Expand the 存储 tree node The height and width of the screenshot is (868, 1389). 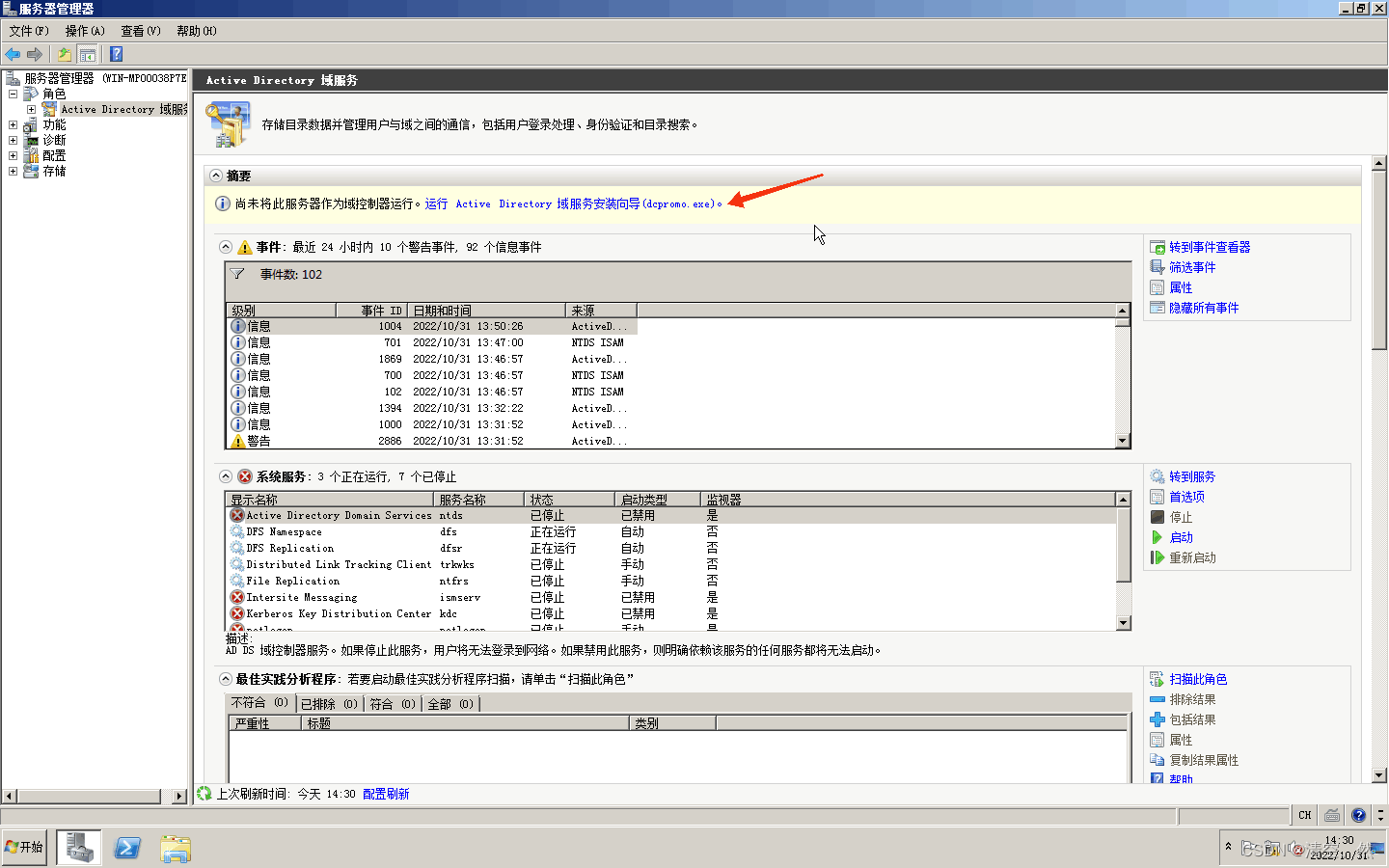click(13, 171)
